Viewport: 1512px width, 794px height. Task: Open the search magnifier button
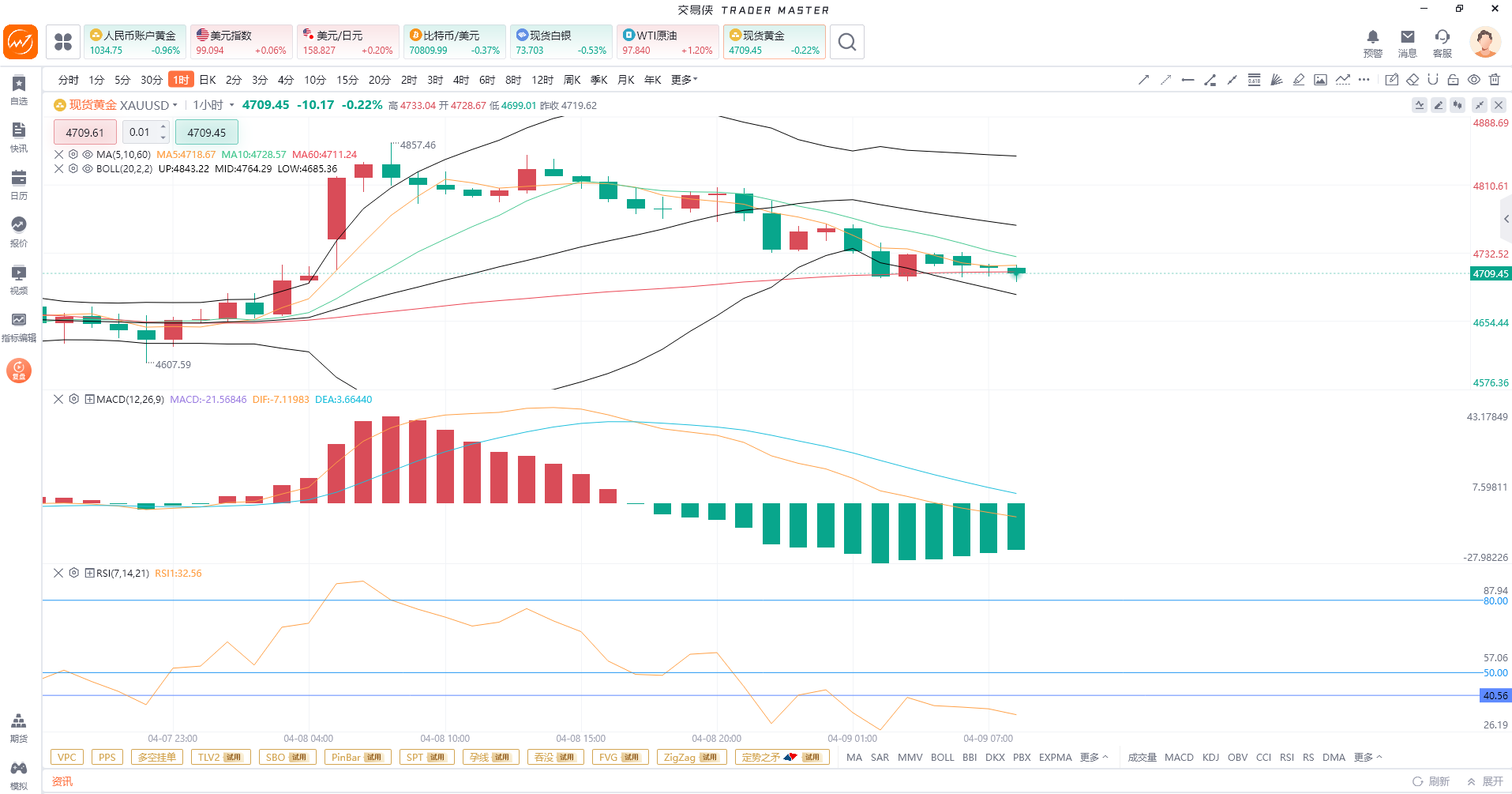[x=847, y=42]
